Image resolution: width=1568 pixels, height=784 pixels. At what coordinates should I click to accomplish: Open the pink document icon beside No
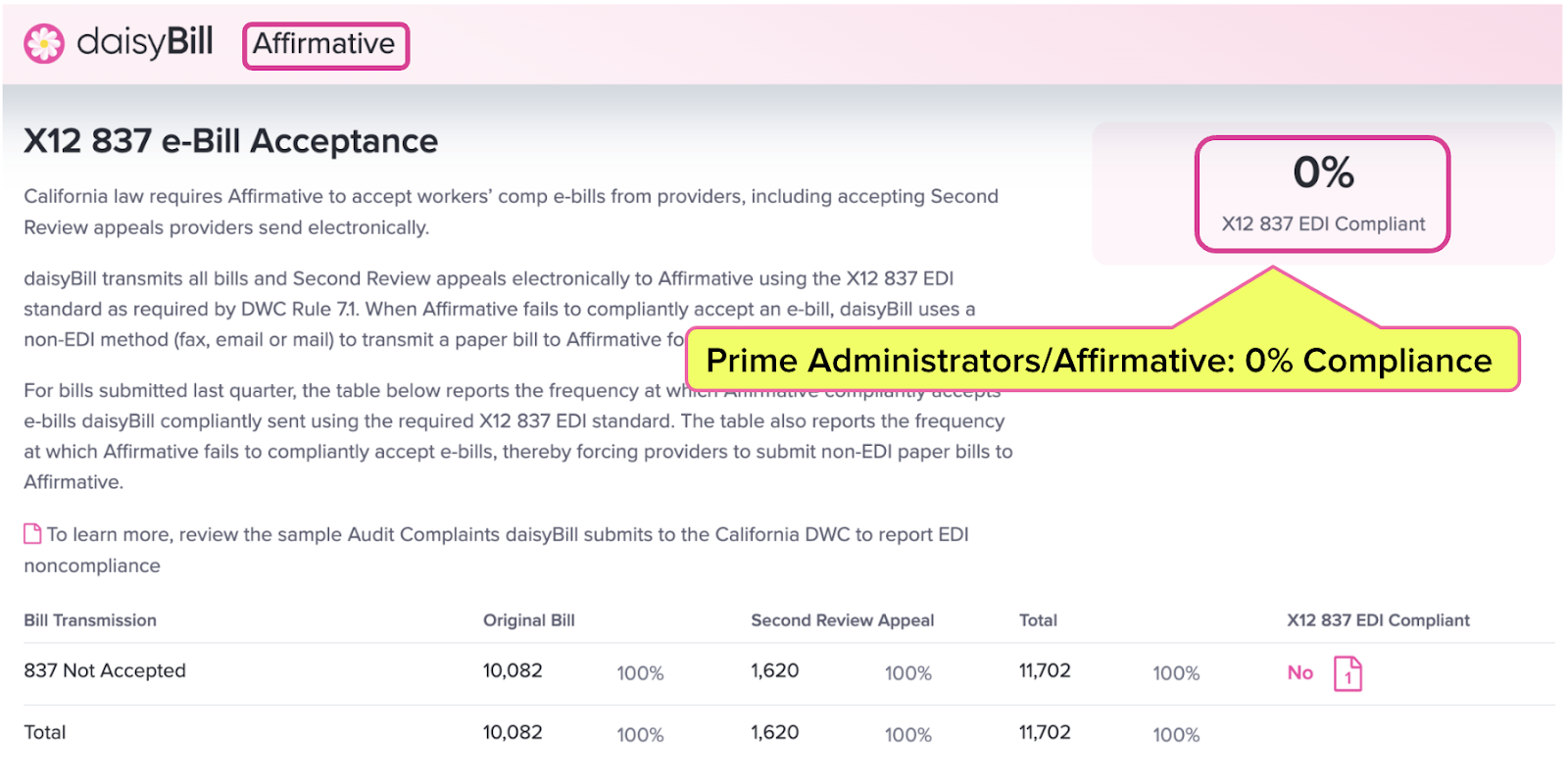pyautogui.click(x=1347, y=673)
